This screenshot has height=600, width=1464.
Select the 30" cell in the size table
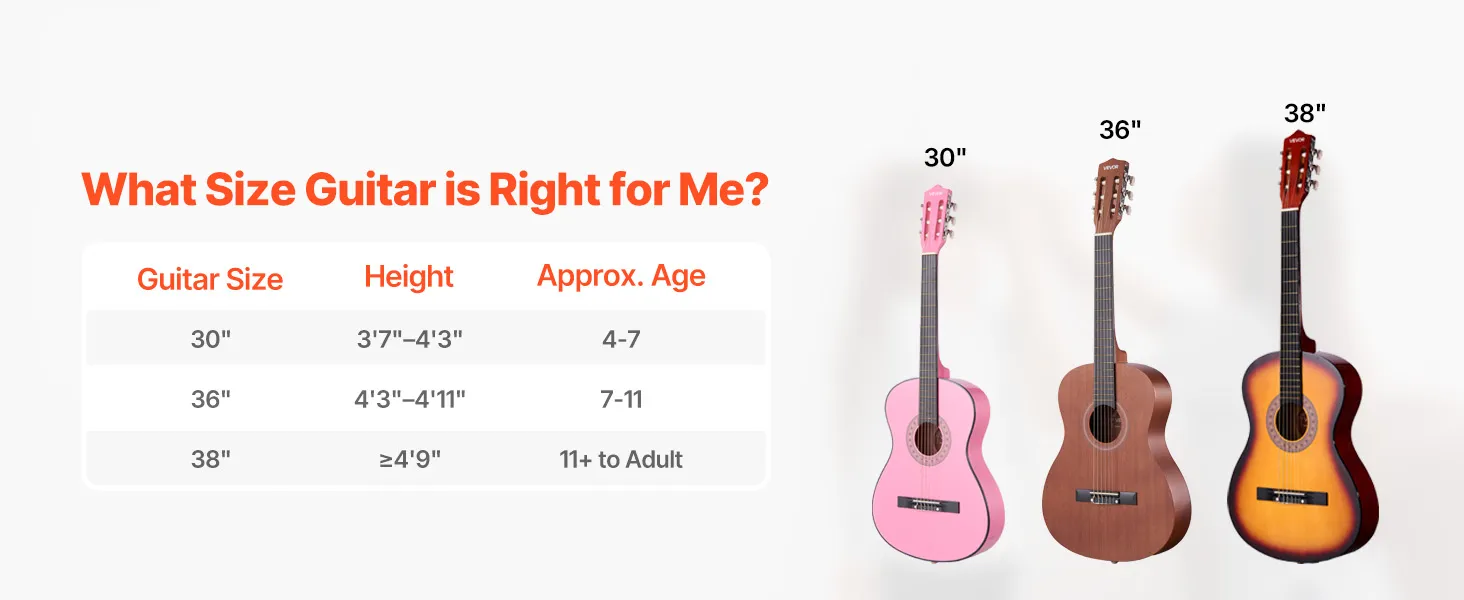pyautogui.click(x=210, y=339)
